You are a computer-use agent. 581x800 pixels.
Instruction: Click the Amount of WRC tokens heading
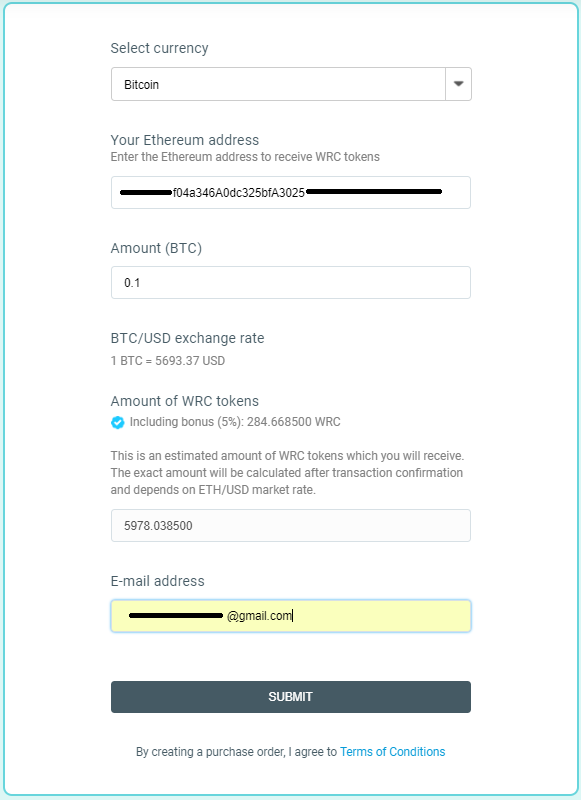pos(185,401)
